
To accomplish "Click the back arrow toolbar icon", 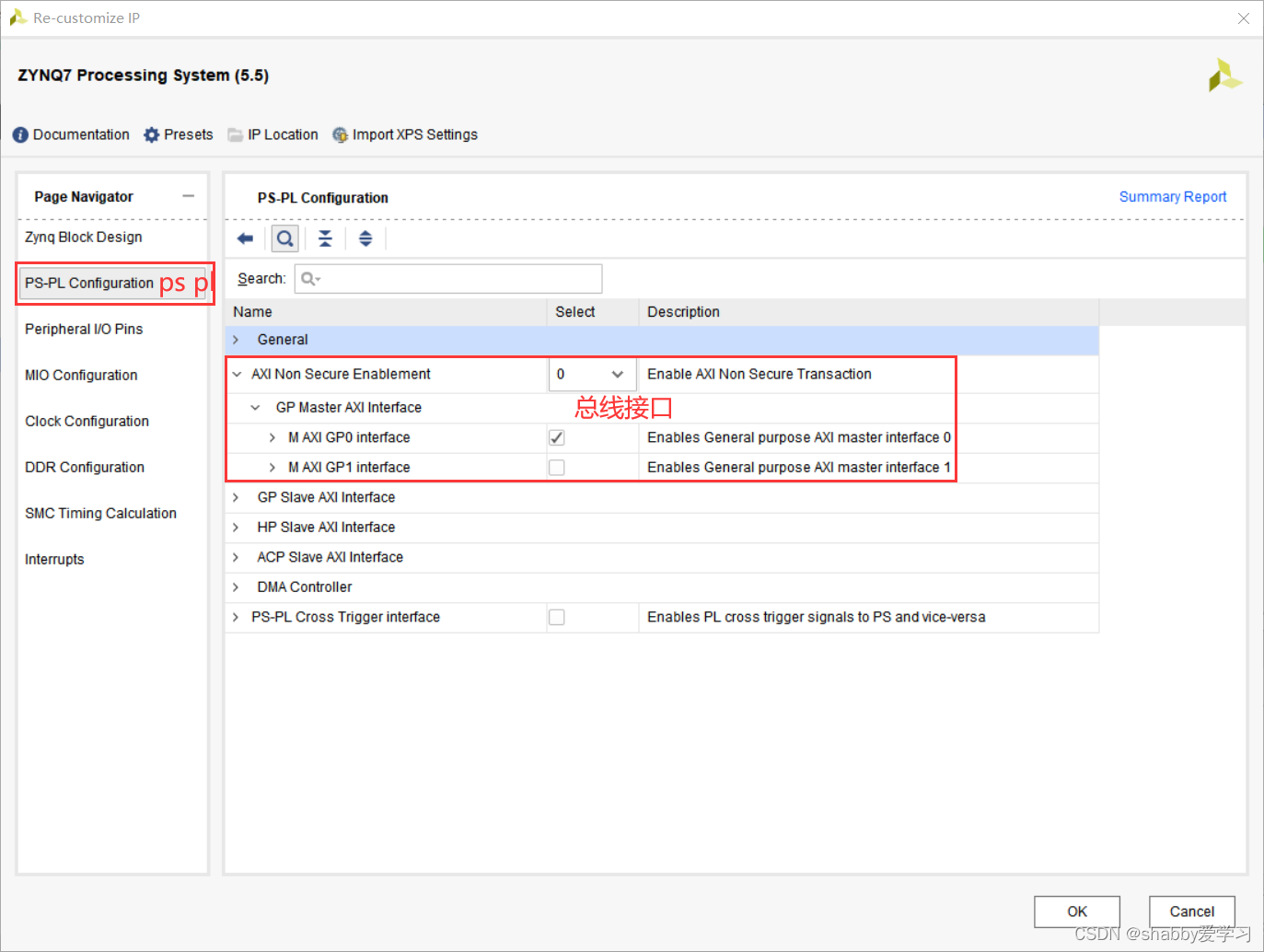I will pyautogui.click(x=245, y=238).
